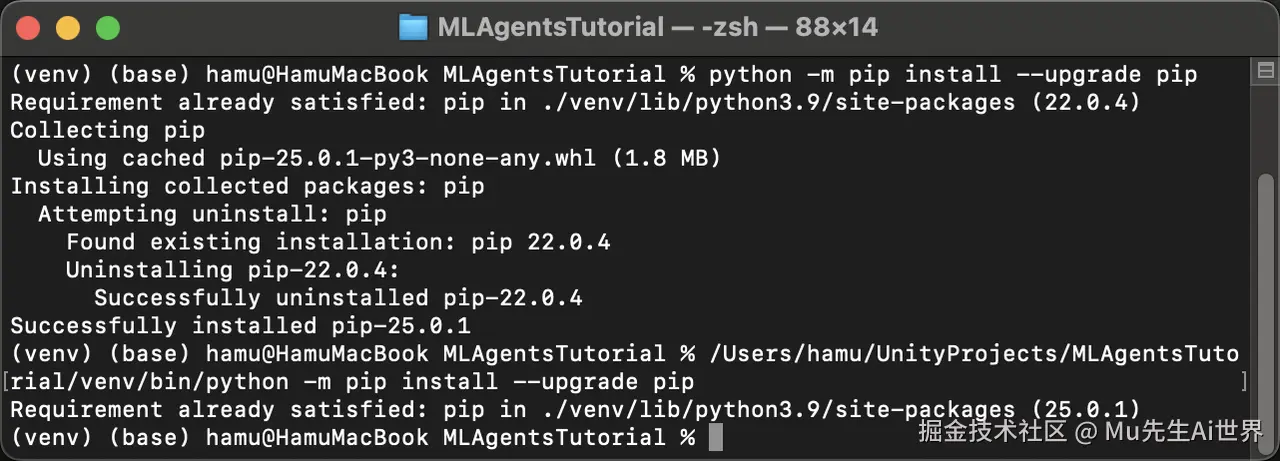
Task: Click the folder proxy icon in title bar
Action: (413, 27)
